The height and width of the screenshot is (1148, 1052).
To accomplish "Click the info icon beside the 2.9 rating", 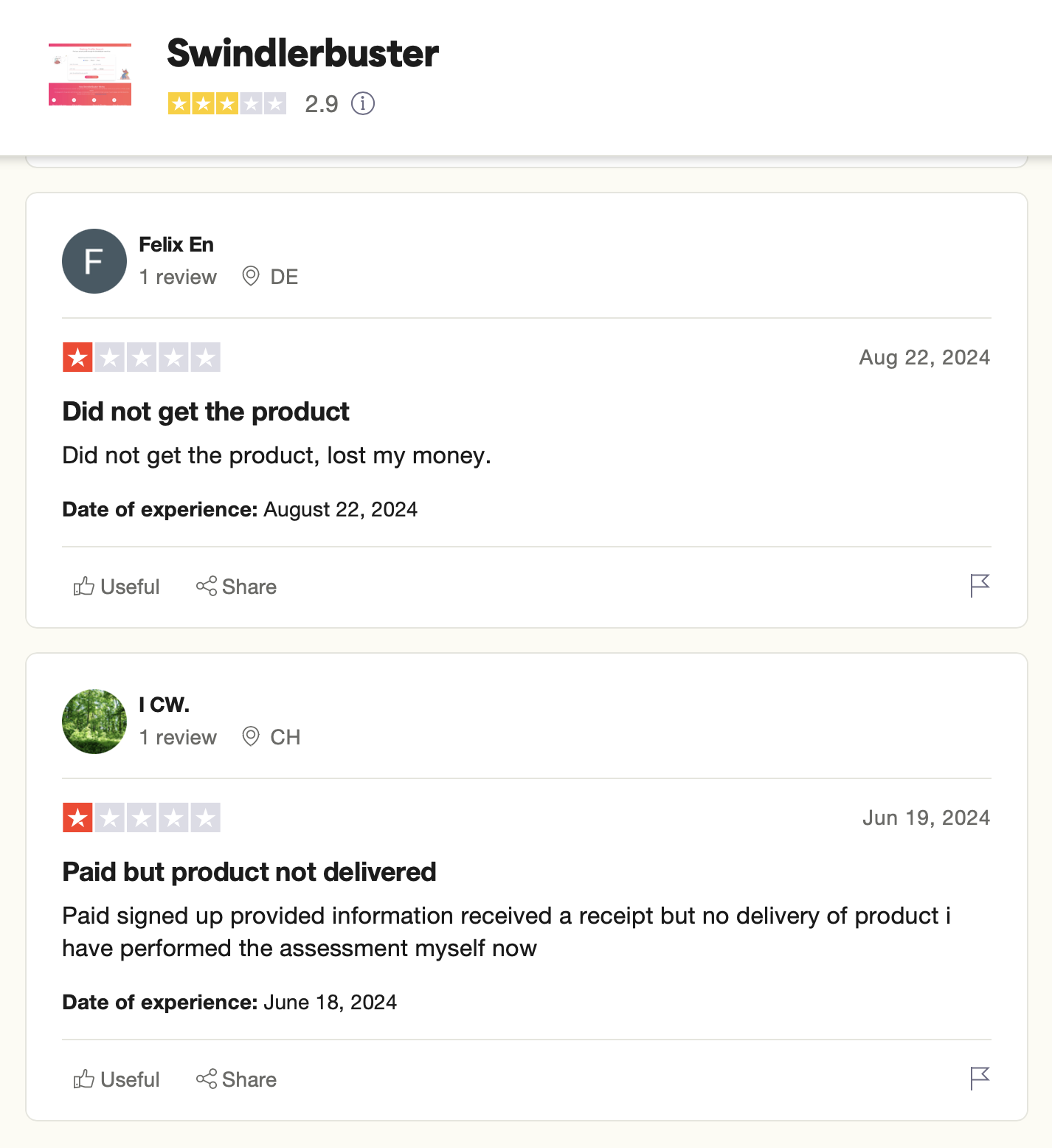I will coord(363,104).
